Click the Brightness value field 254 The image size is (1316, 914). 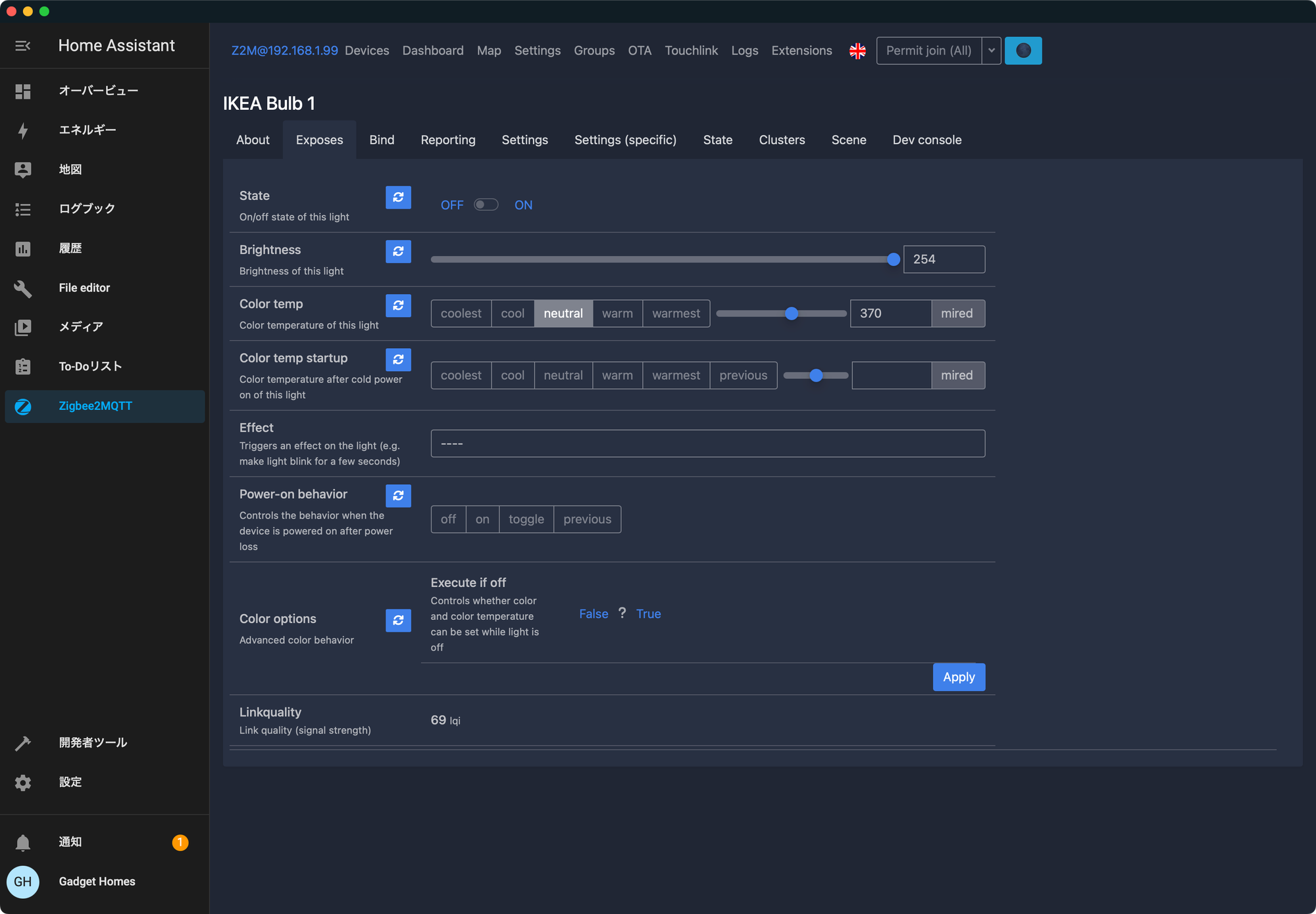(944, 259)
